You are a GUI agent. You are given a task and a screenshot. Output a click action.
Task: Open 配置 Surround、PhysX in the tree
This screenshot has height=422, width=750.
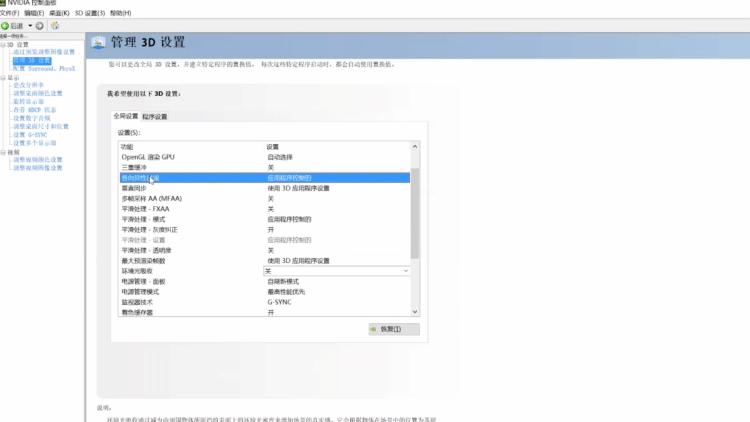(x=44, y=68)
